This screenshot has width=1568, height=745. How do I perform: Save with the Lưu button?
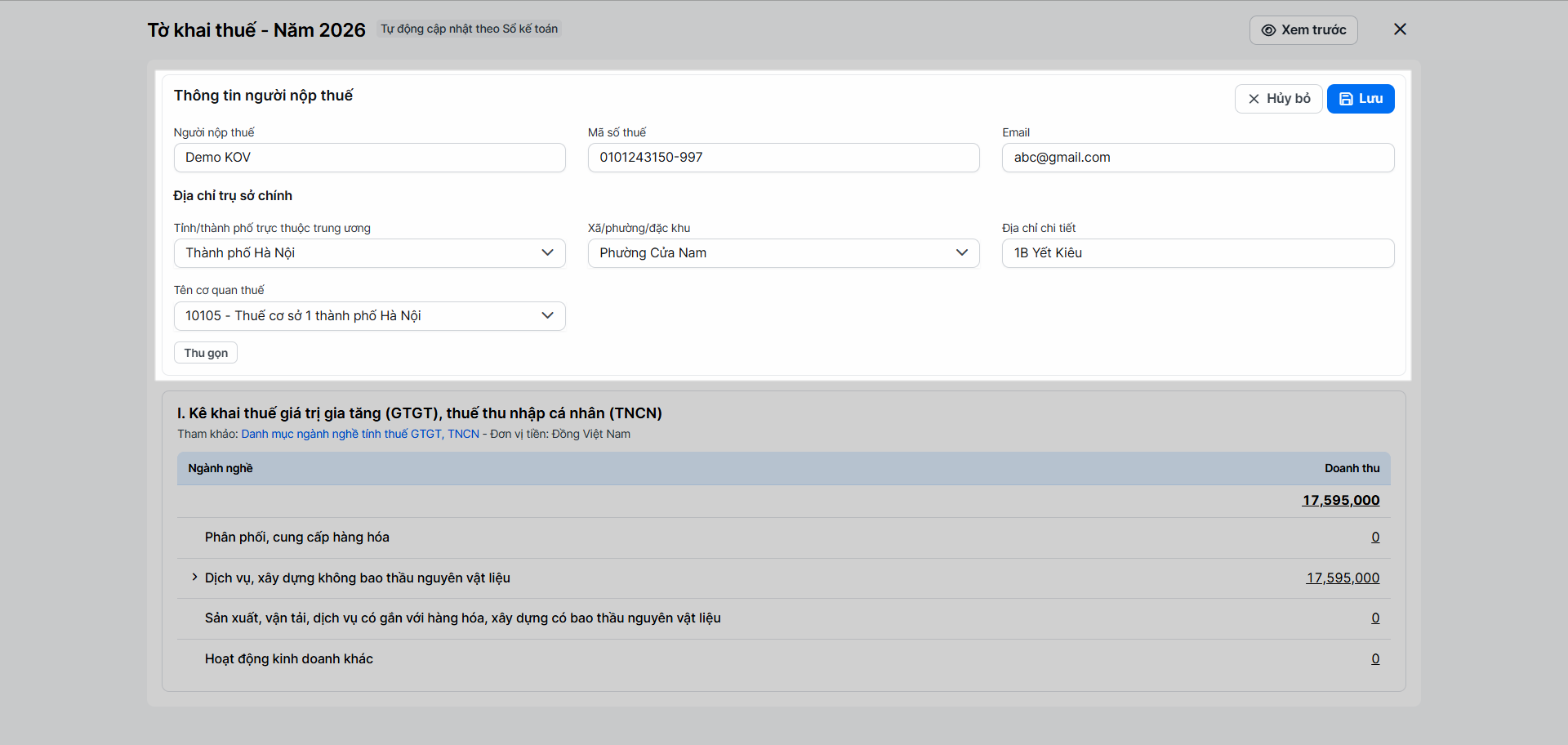point(1361,99)
